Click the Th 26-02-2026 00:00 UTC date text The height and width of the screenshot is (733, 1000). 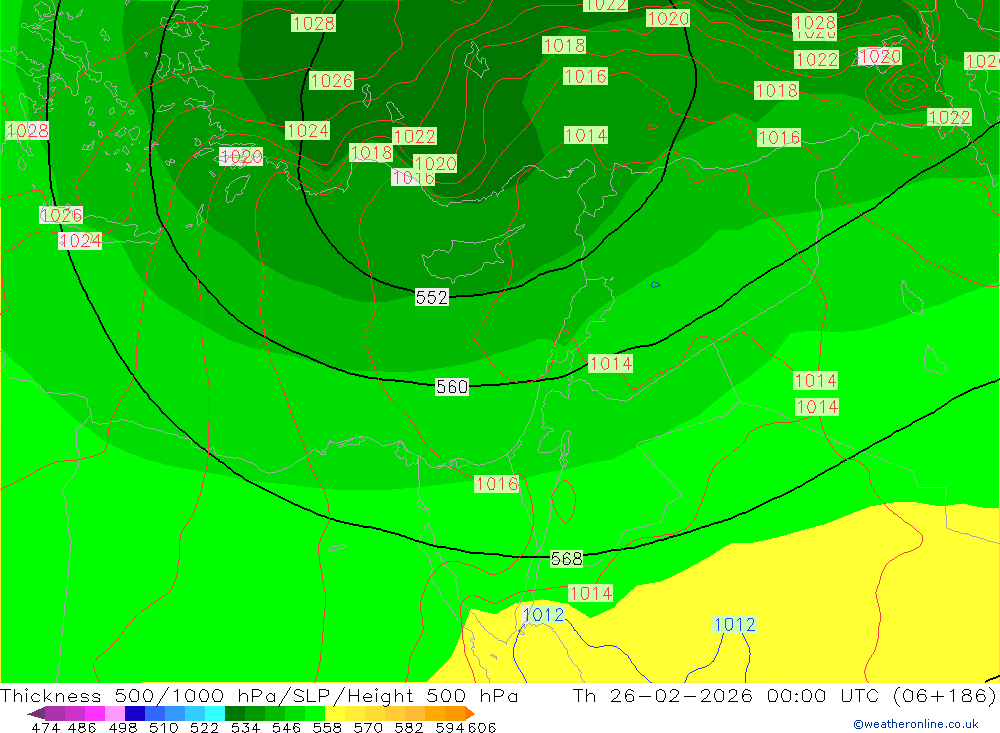pos(726,695)
